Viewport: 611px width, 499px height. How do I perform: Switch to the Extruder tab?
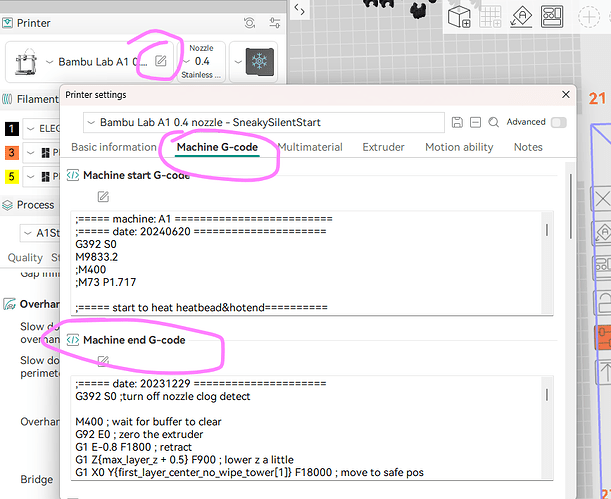point(383,147)
